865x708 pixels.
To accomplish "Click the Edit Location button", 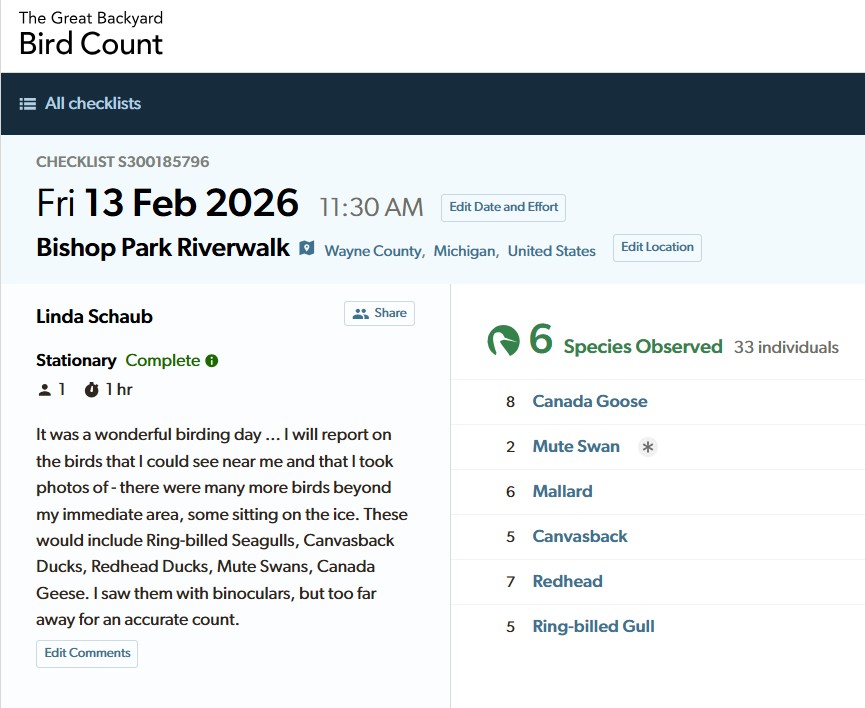I will pyautogui.click(x=657, y=247).
